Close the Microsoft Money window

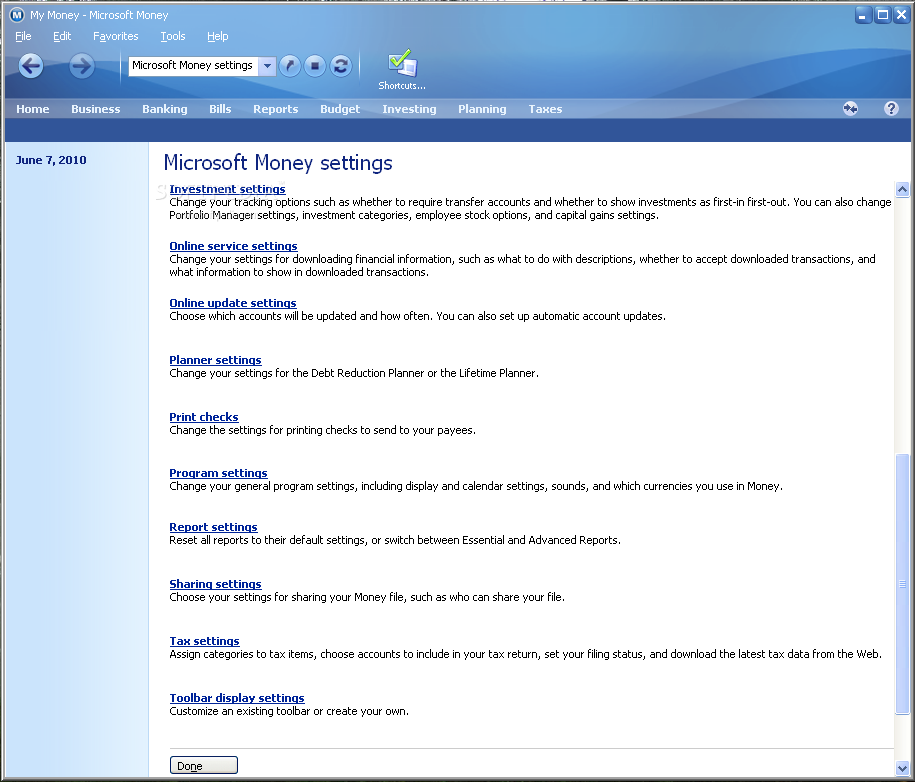[x=902, y=15]
